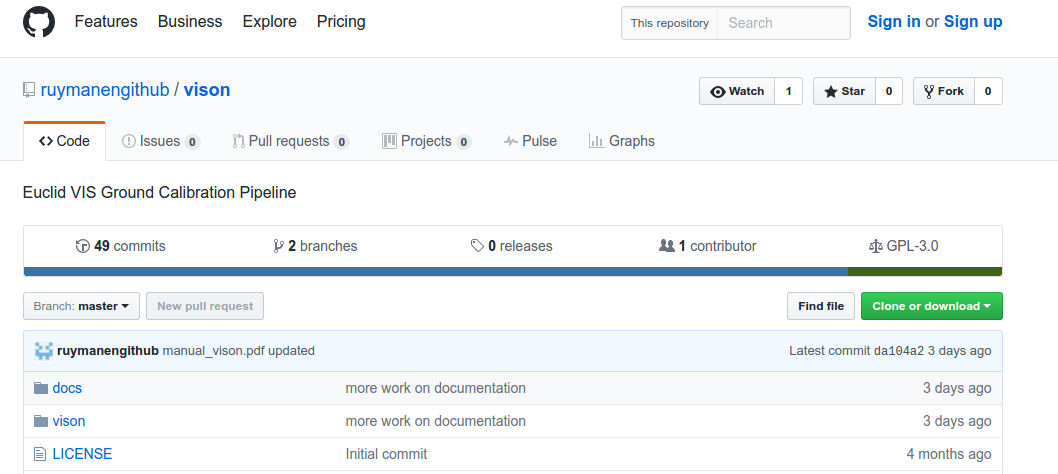The width and height of the screenshot is (1058, 474).
Task: Open ruymanengithub owner profile link
Action: (105, 90)
